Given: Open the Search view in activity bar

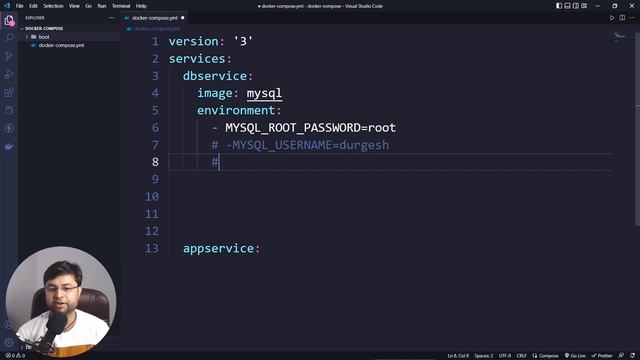Looking at the screenshot, I should [x=9, y=38].
